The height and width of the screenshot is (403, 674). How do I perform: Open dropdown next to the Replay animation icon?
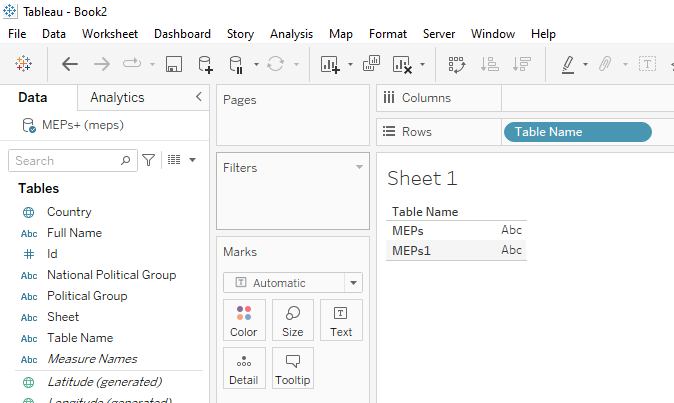pyautogui.click(x=152, y=64)
